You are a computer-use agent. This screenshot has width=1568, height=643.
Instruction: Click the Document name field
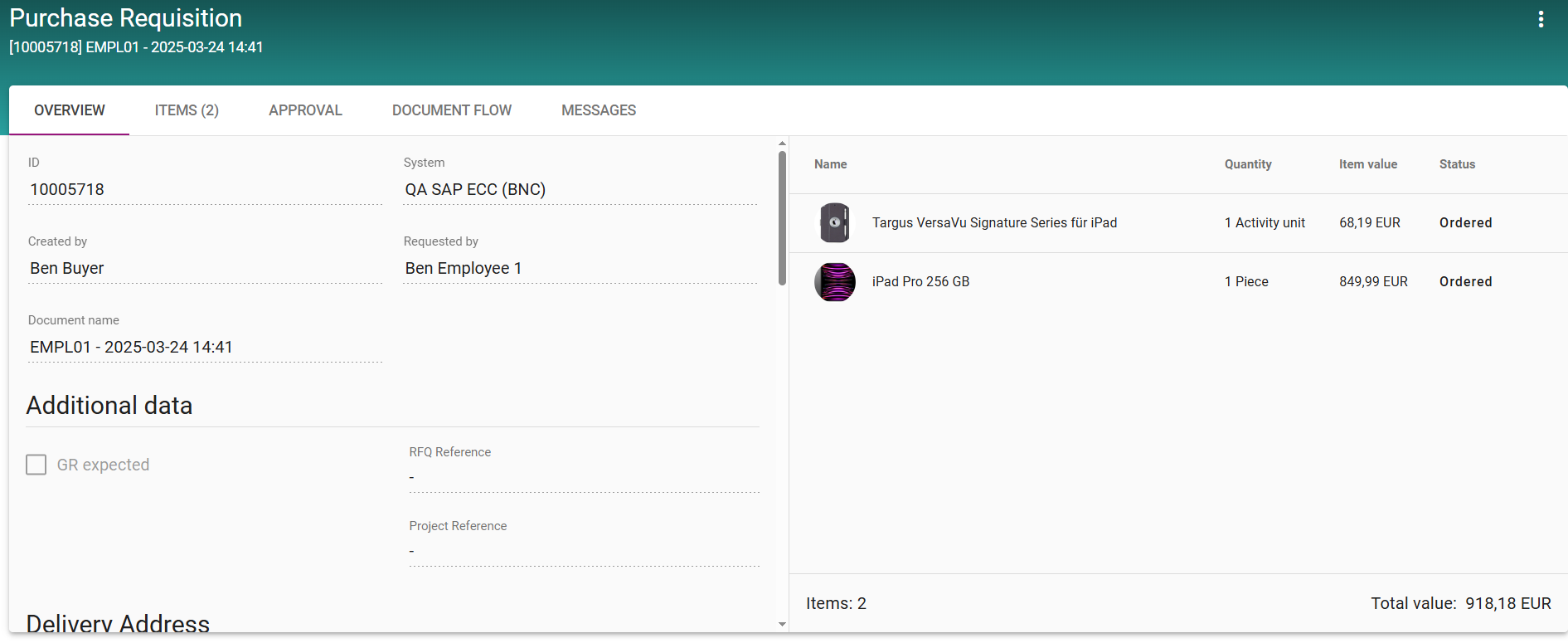click(204, 348)
